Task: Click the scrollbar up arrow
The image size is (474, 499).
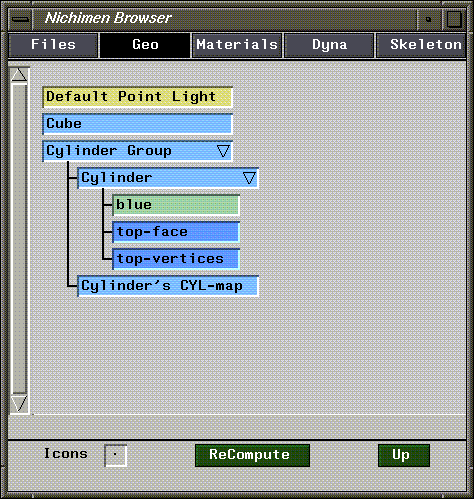Action: [x=19, y=75]
